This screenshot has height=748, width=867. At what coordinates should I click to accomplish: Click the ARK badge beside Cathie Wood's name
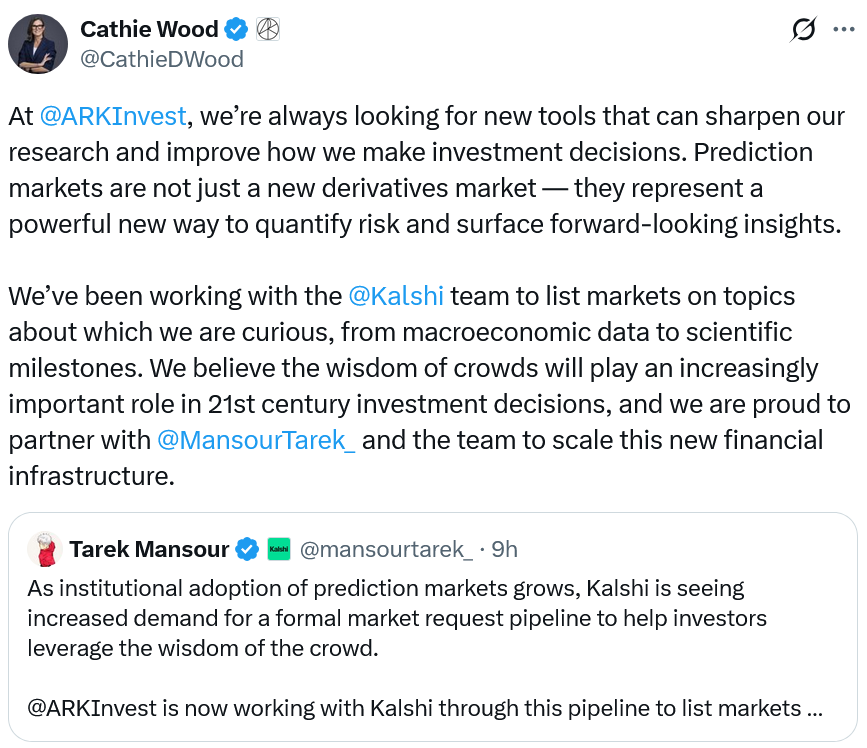tap(267, 29)
